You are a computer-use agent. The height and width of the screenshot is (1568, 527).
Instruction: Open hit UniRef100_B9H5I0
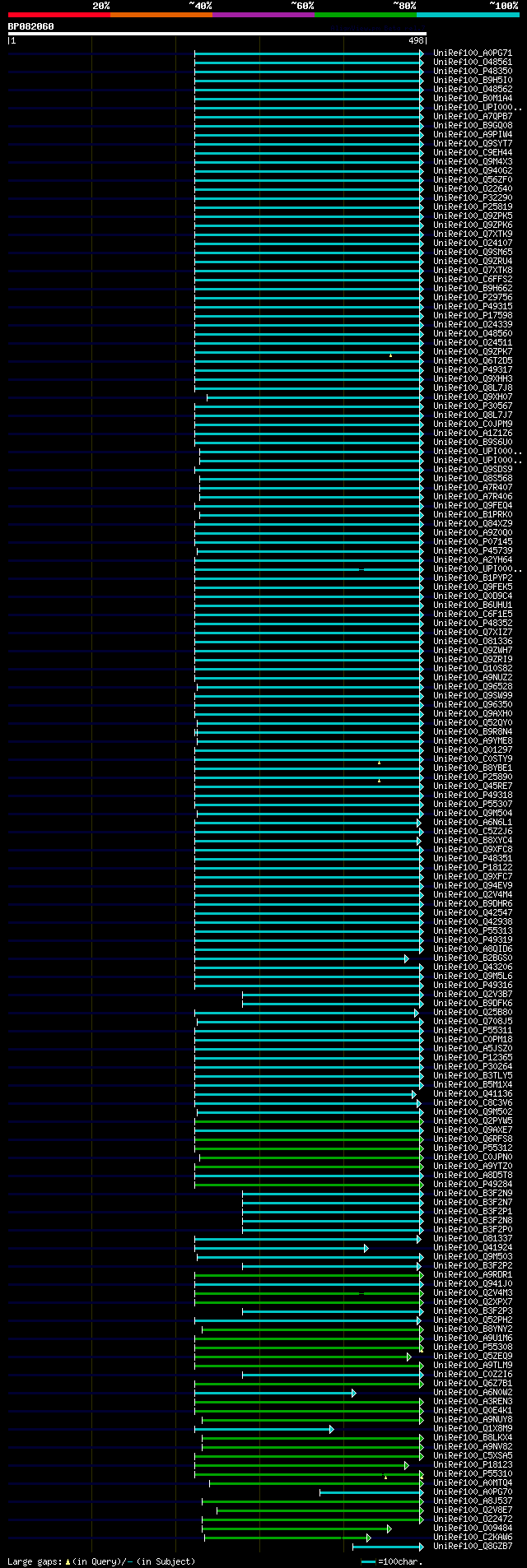coord(473,80)
